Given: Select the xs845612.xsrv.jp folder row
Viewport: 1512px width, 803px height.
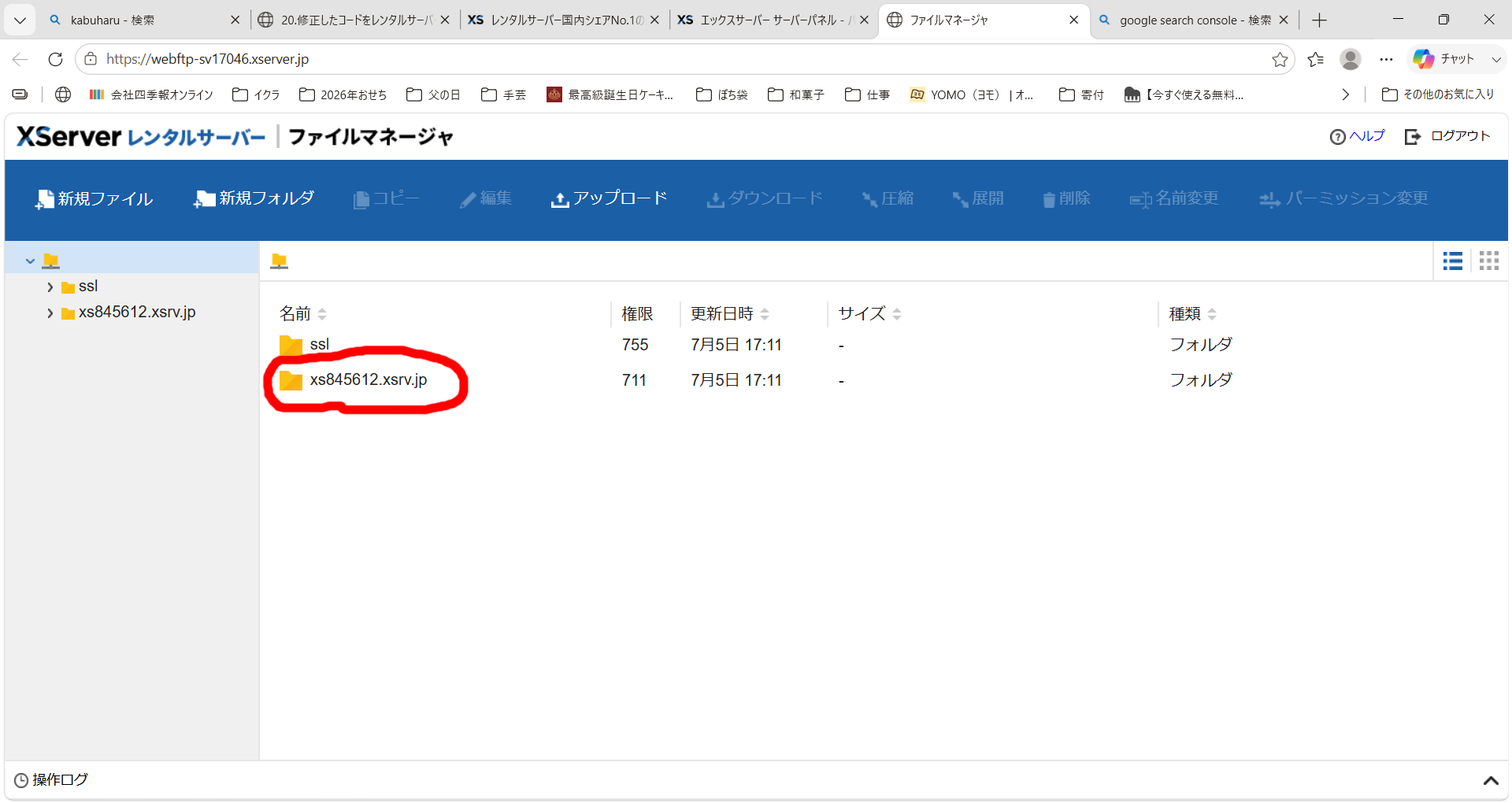Looking at the screenshot, I should pos(882,380).
